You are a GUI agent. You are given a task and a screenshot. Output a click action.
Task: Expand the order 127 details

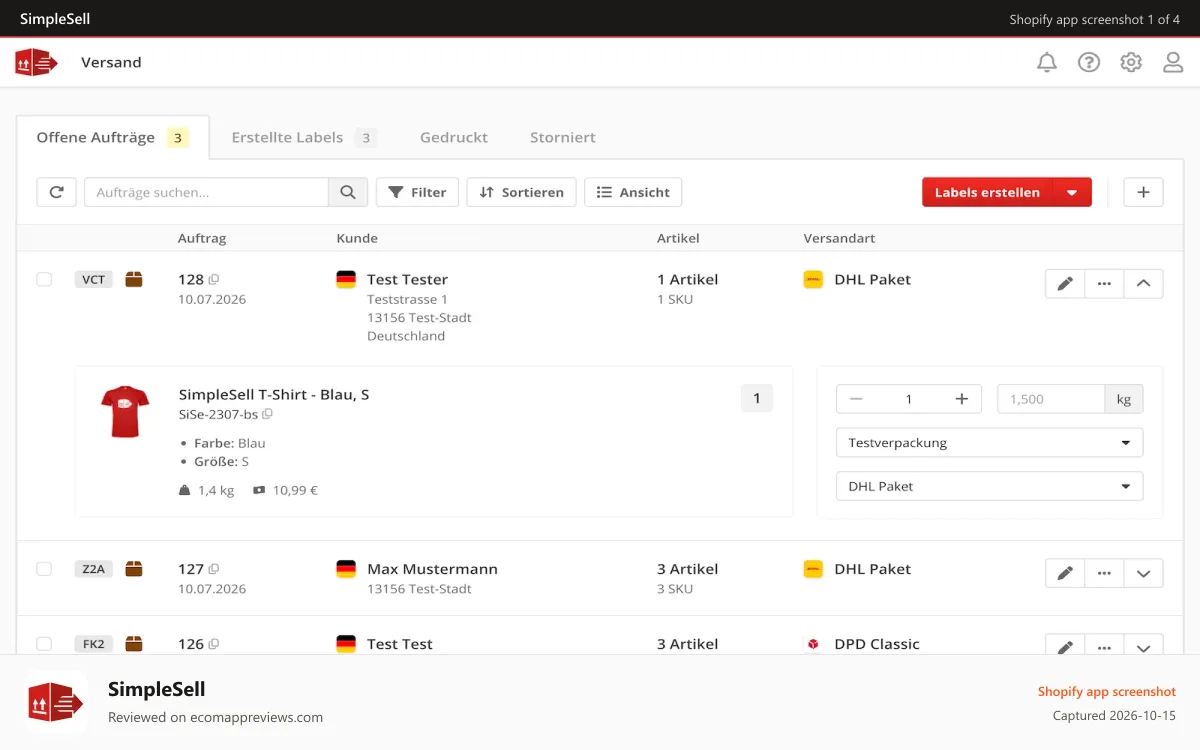click(1143, 573)
